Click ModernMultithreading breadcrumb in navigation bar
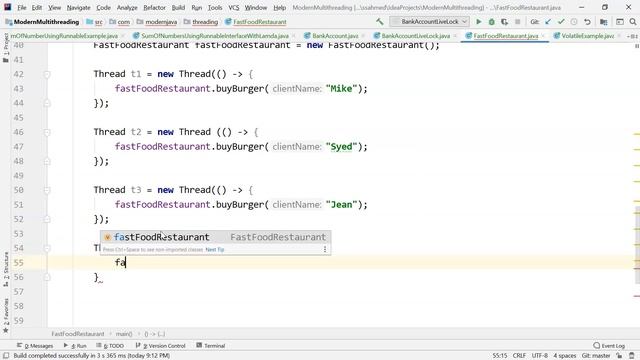Screen dimensions: 640x360 coord(46,22)
